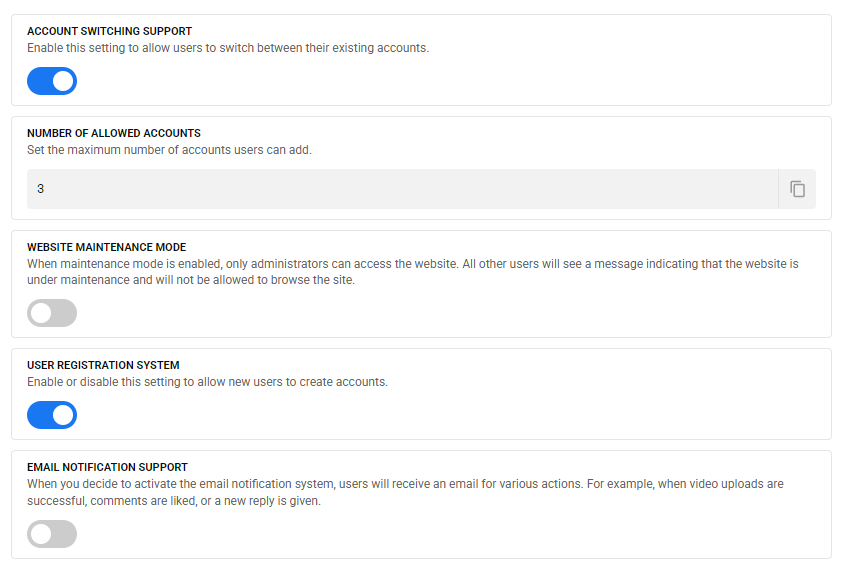842x570 pixels.
Task: Turn off User Registration System toggle
Action: point(52,415)
